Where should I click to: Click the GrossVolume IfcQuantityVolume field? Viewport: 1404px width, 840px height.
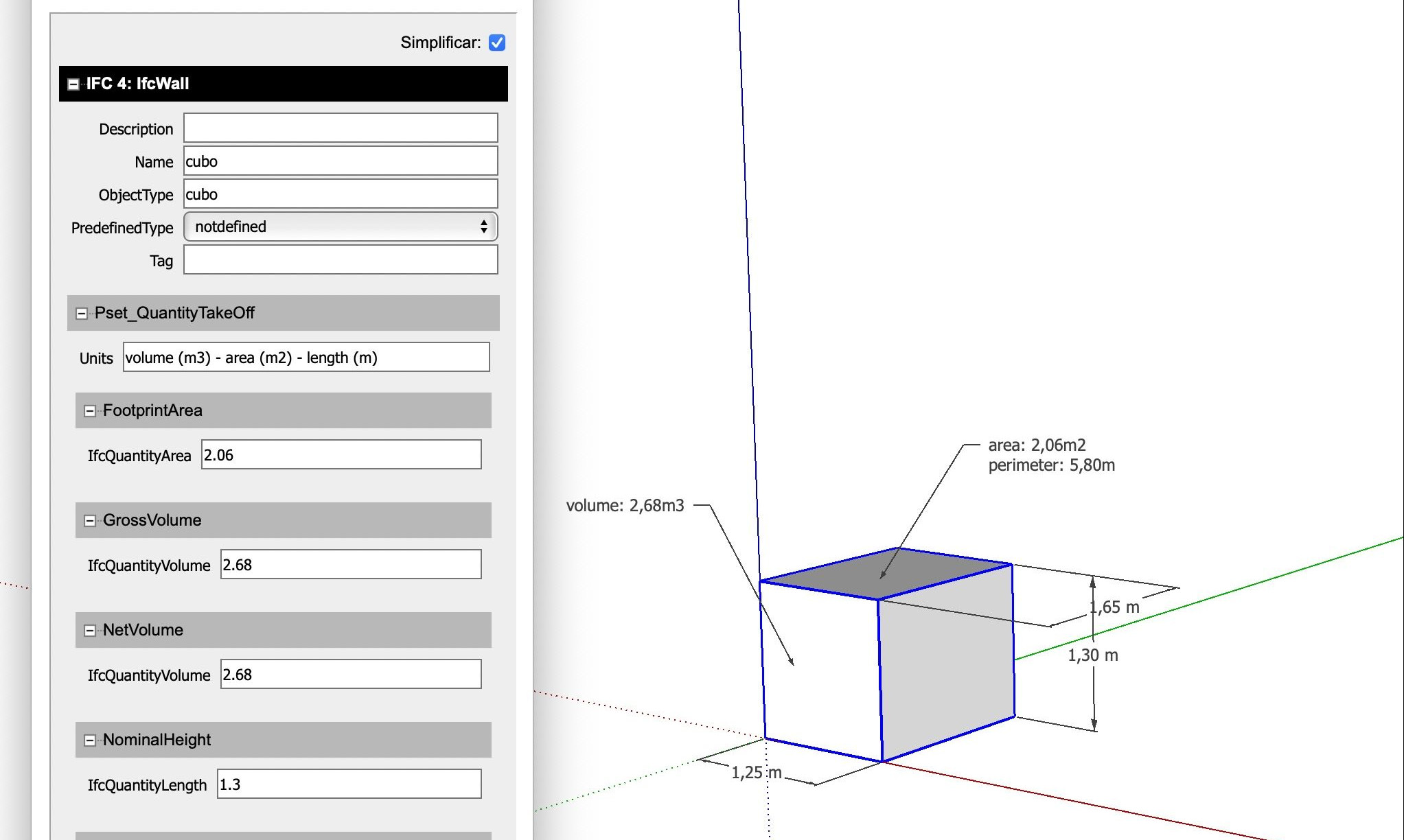coord(351,564)
